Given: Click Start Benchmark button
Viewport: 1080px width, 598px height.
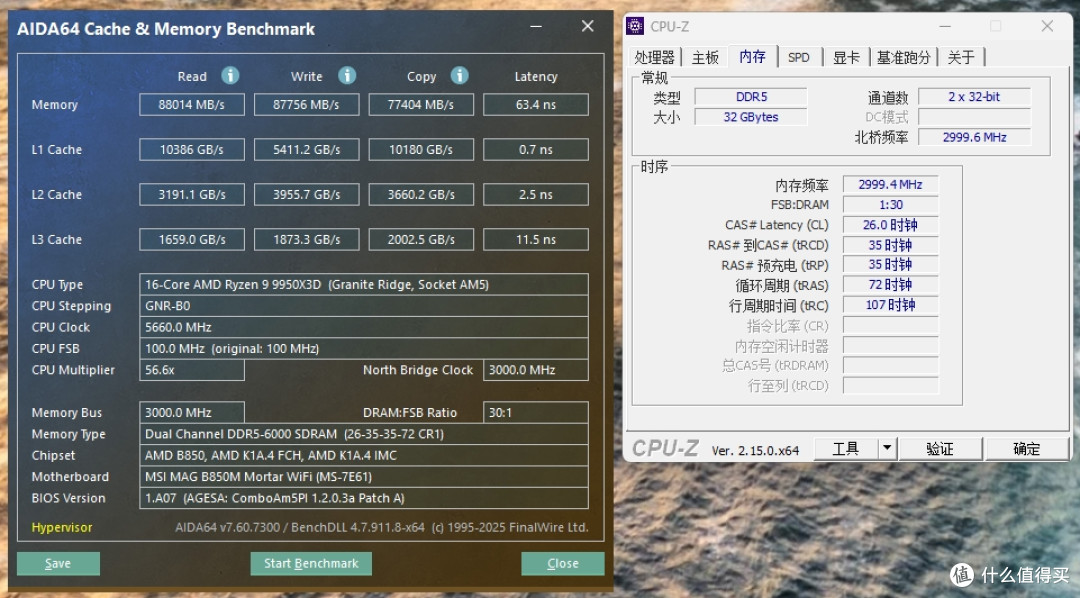Looking at the screenshot, I should click(x=311, y=564).
